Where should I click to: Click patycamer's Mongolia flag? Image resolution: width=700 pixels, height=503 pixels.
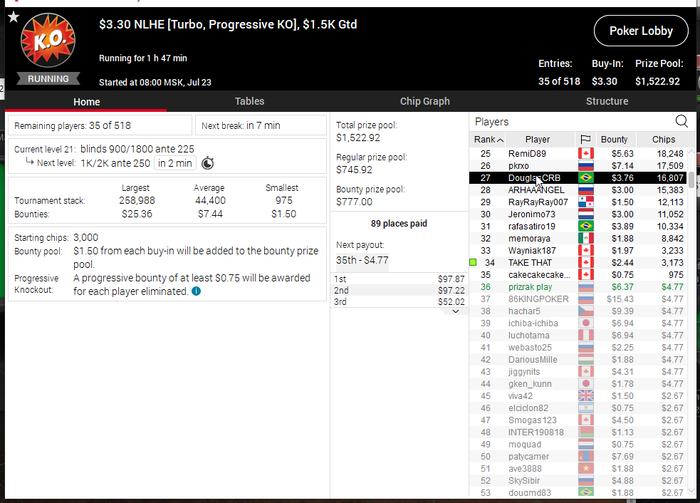pos(586,457)
